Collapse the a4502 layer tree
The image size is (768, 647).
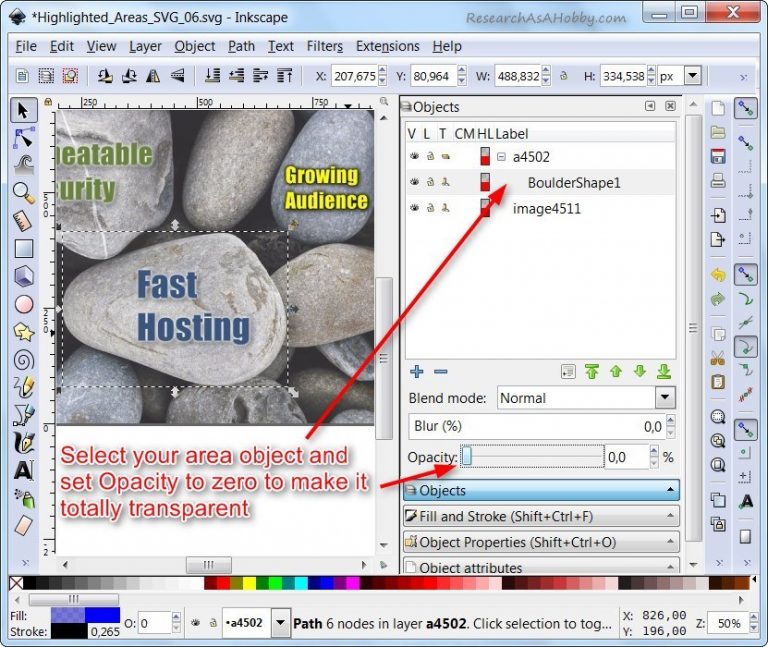[501, 157]
